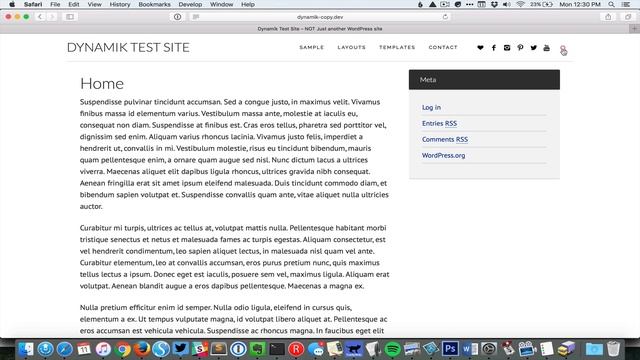This screenshot has width=640, height=360.
Task: Open the Bookmarks menu
Action: [x=154, y=4]
